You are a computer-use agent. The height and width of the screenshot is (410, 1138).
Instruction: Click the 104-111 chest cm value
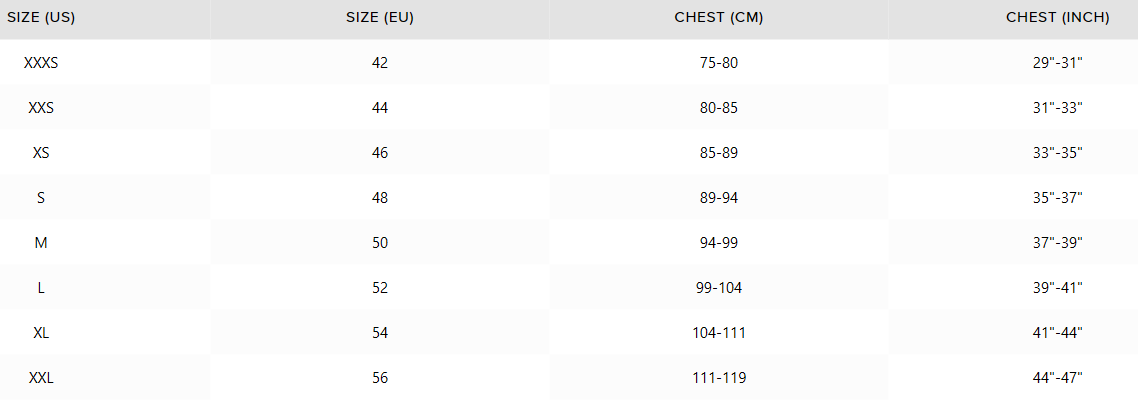(719, 333)
